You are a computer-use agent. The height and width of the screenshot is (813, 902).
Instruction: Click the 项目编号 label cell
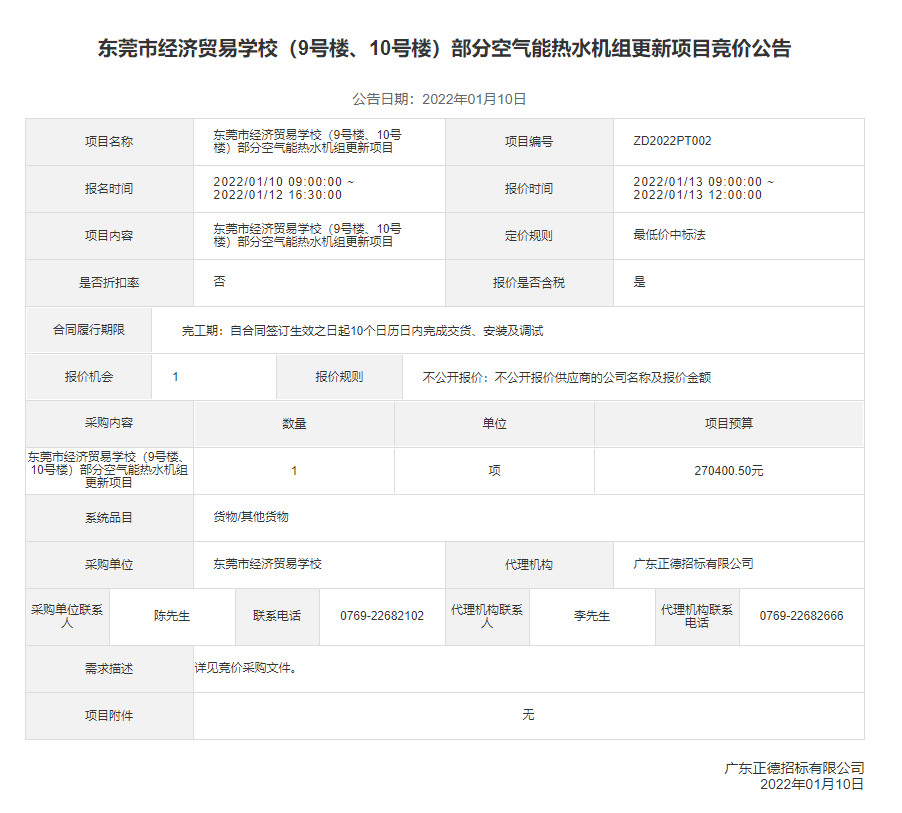529,142
